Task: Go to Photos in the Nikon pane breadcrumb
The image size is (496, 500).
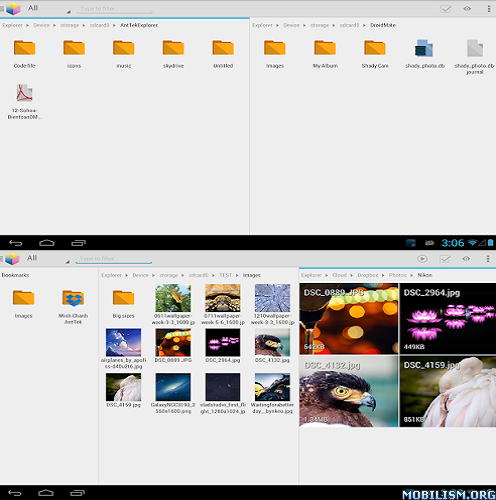Action: (398, 275)
